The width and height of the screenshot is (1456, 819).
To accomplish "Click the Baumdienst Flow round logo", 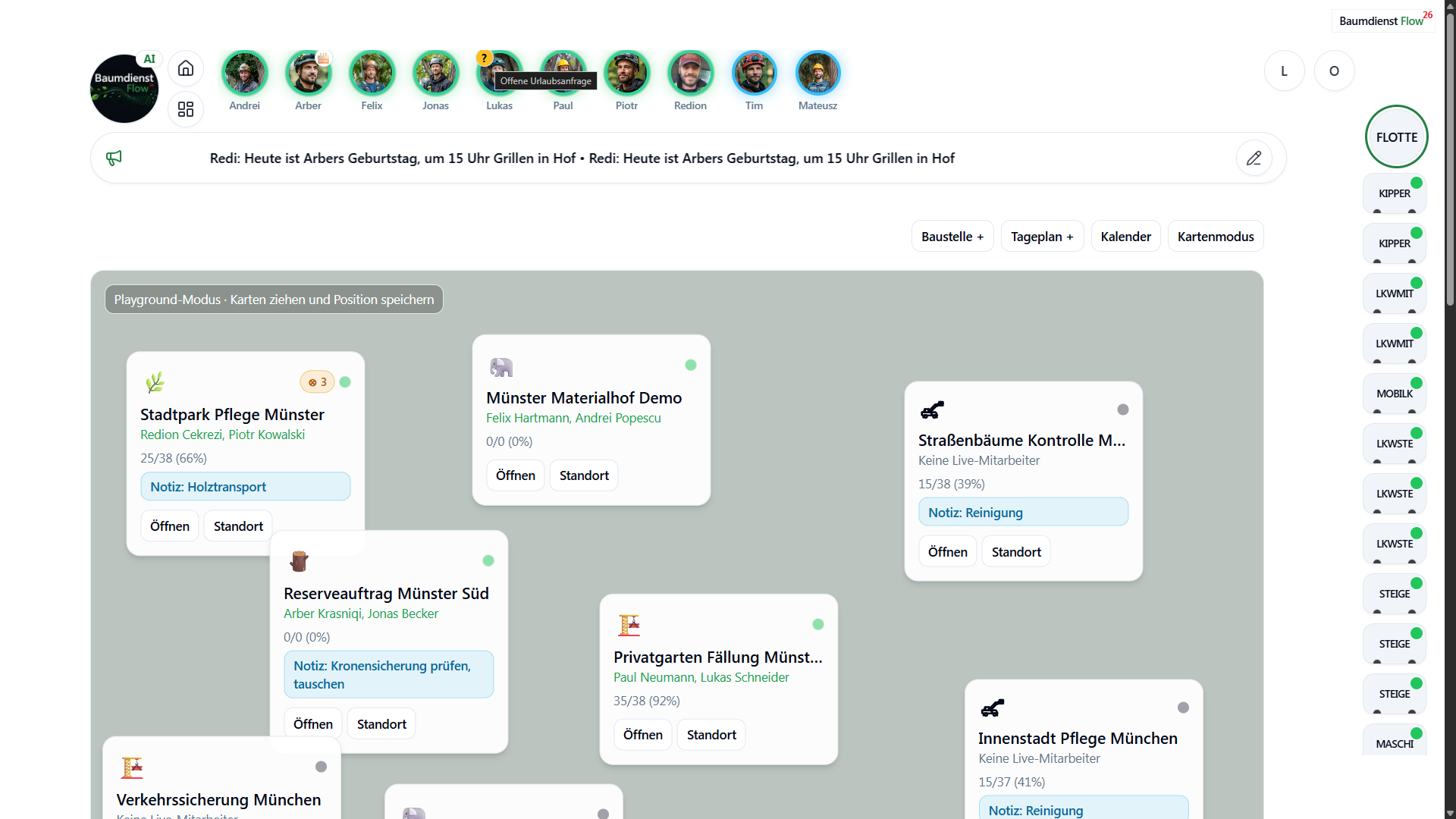I will (124, 89).
